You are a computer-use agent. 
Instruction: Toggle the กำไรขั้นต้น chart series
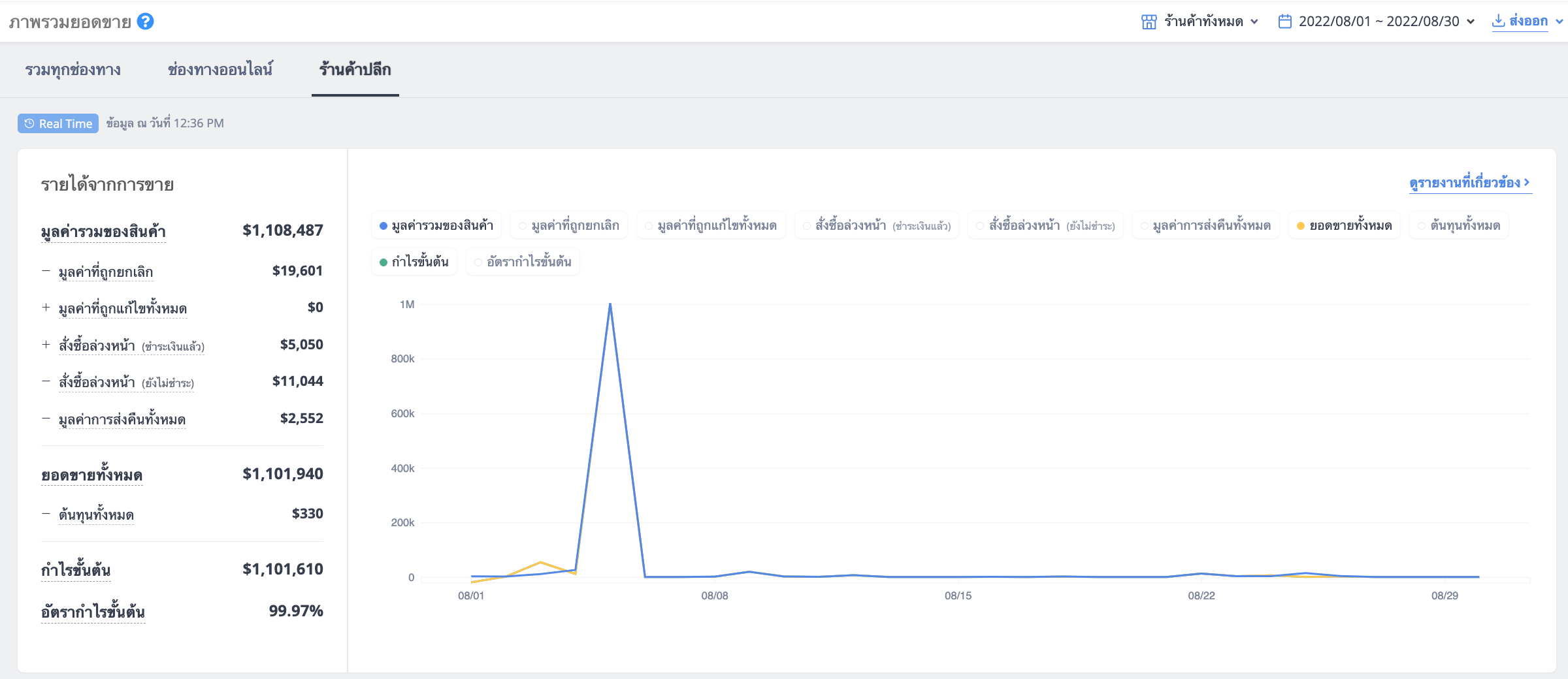[414, 262]
